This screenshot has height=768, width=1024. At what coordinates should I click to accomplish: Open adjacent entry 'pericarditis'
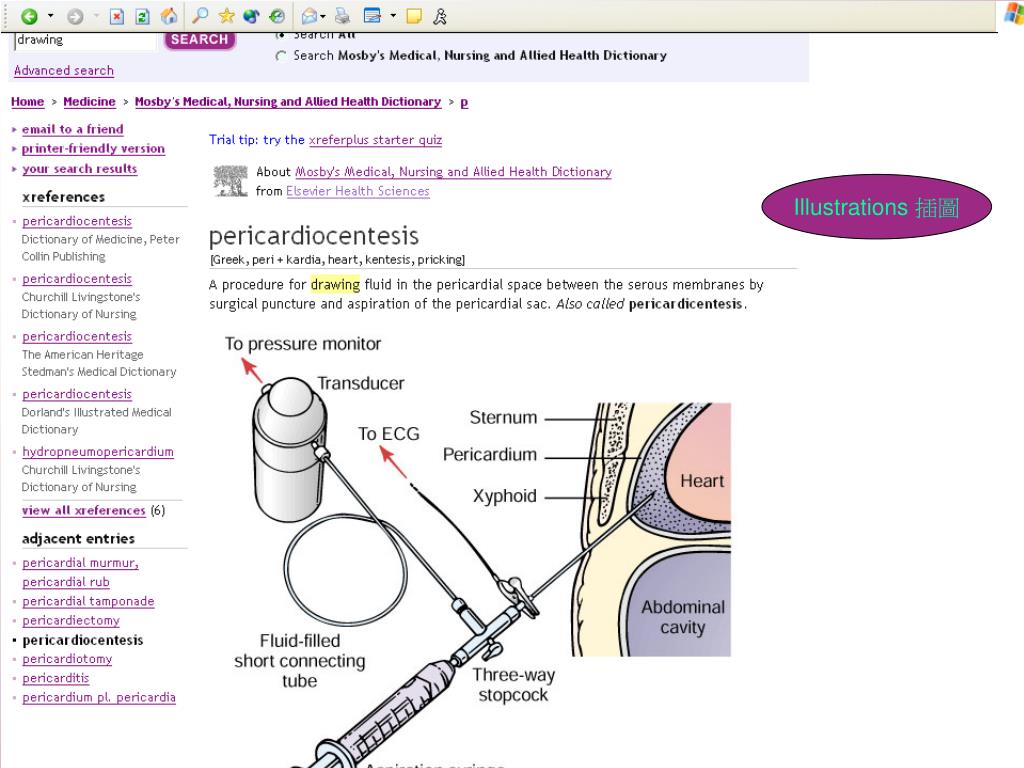pos(56,679)
